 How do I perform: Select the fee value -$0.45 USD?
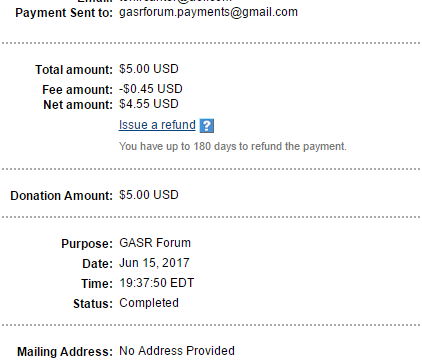coord(151,89)
